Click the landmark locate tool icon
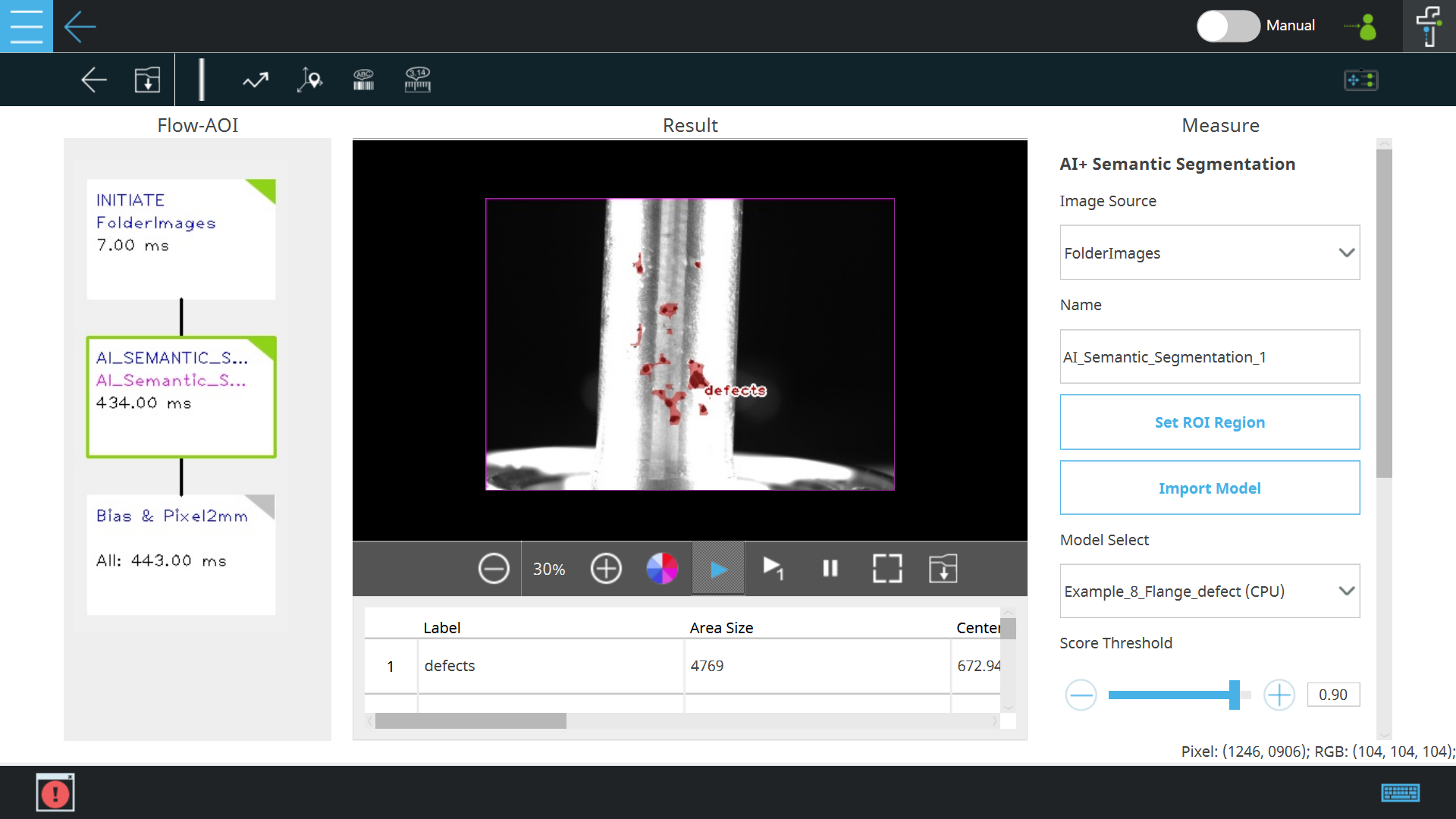 309,80
